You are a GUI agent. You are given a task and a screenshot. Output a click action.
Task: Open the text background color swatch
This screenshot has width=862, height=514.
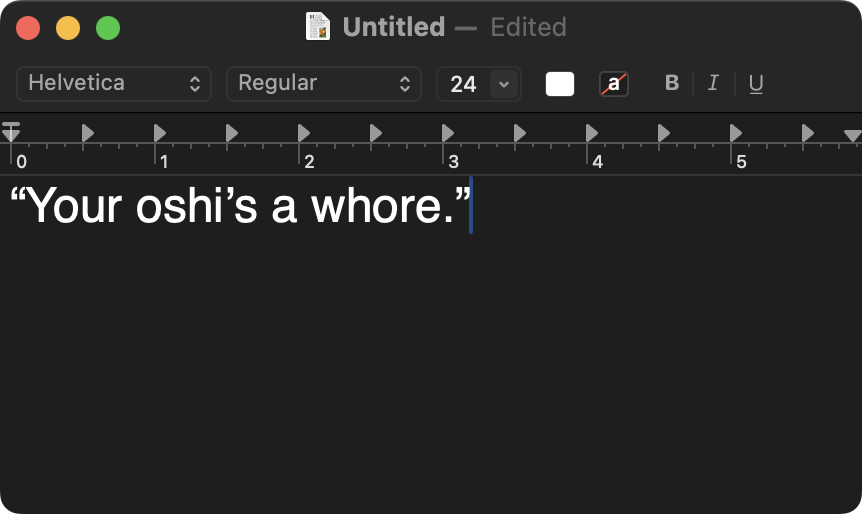pos(614,84)
